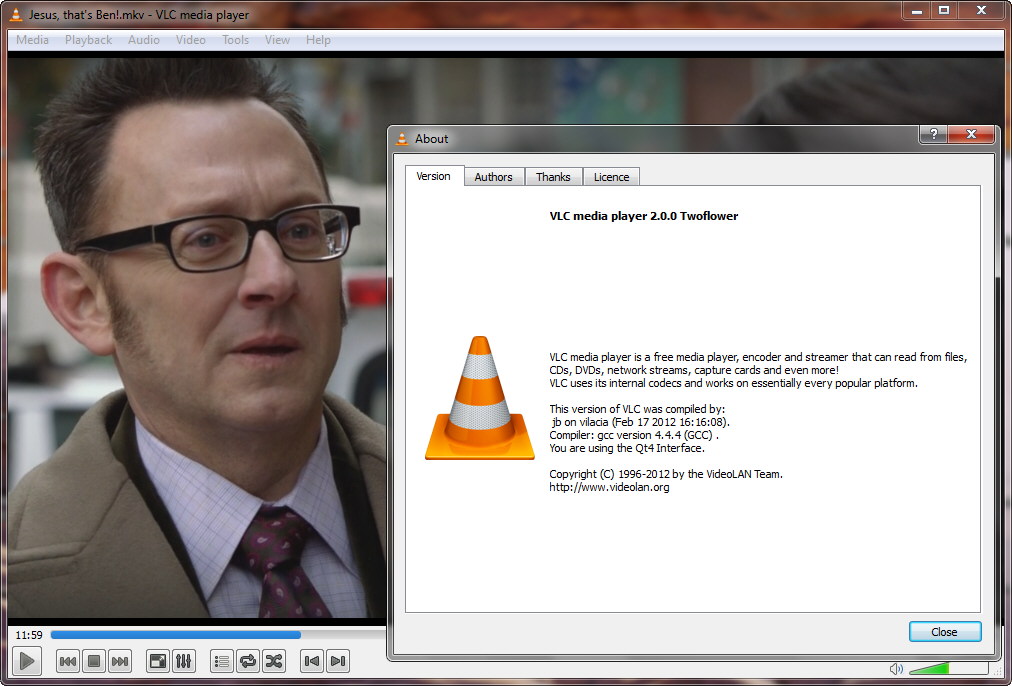Image resolution: width=1012 pixels, height=686 pixels.
Task: Show the playlist list icon
Action: pos(222,661)
